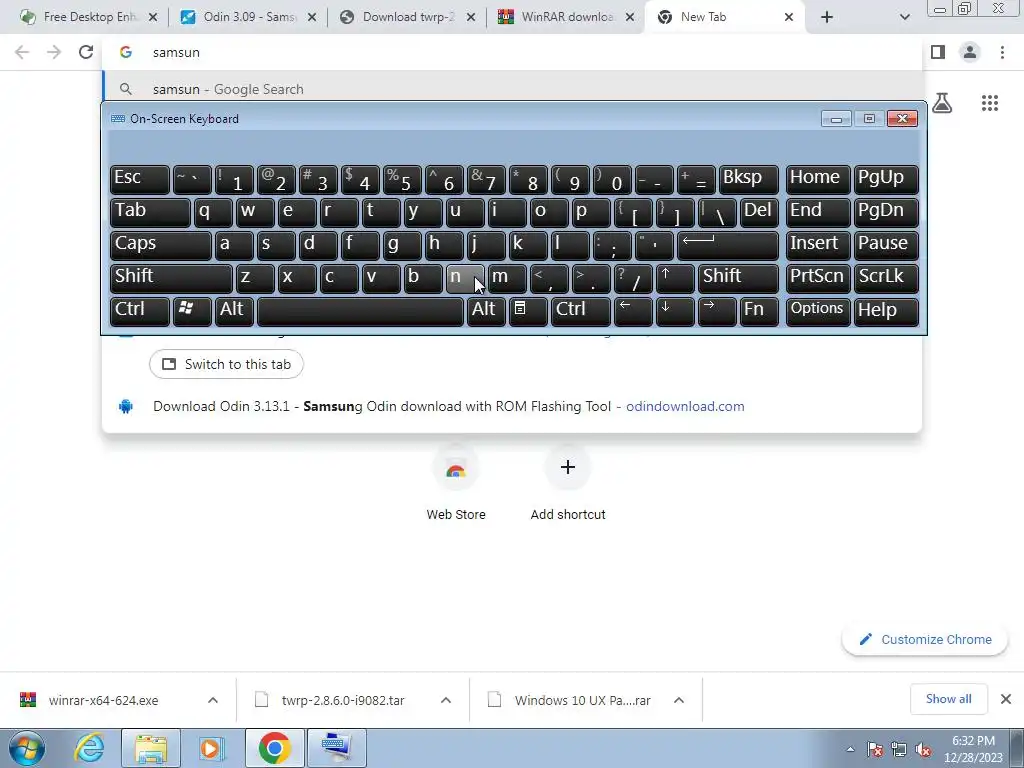1024x768 pixels.
Task: Launch Internet Explorer from taskbar
Action: pyautogui.click(x=89, y=748)
